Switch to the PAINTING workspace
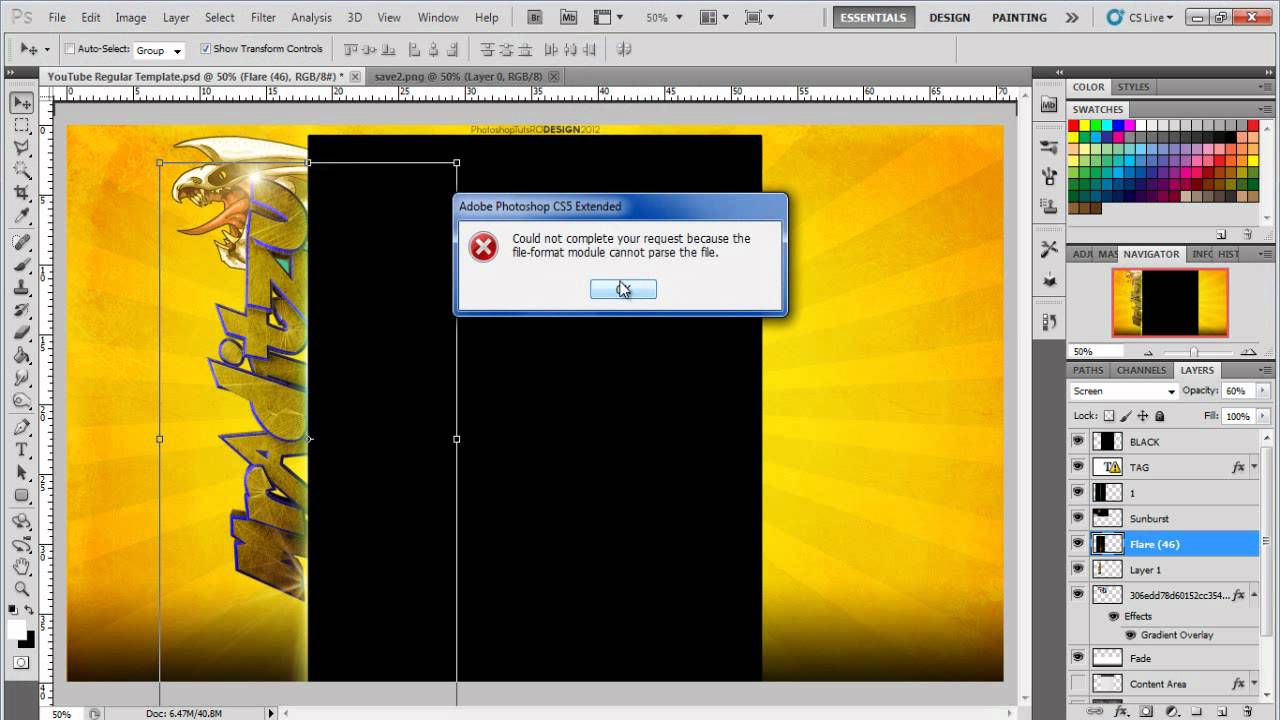1280x720 pixels. point(1019,17)
